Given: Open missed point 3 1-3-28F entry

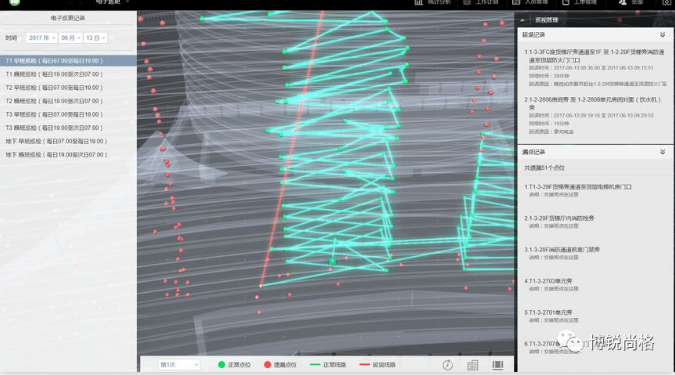Looking at the screenshot, I should (562, 253).
